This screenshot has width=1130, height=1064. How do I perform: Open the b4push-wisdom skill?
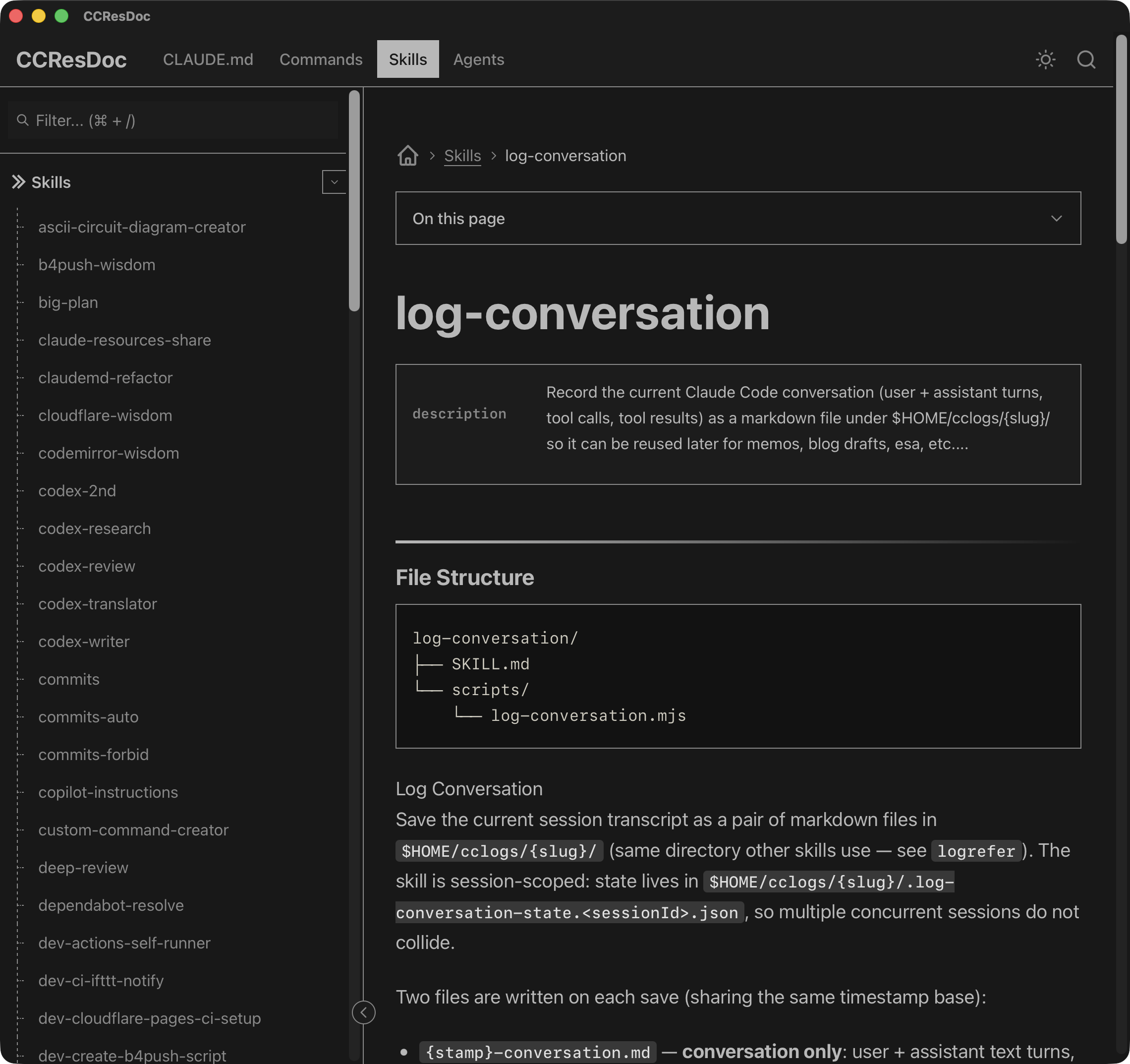97,264
